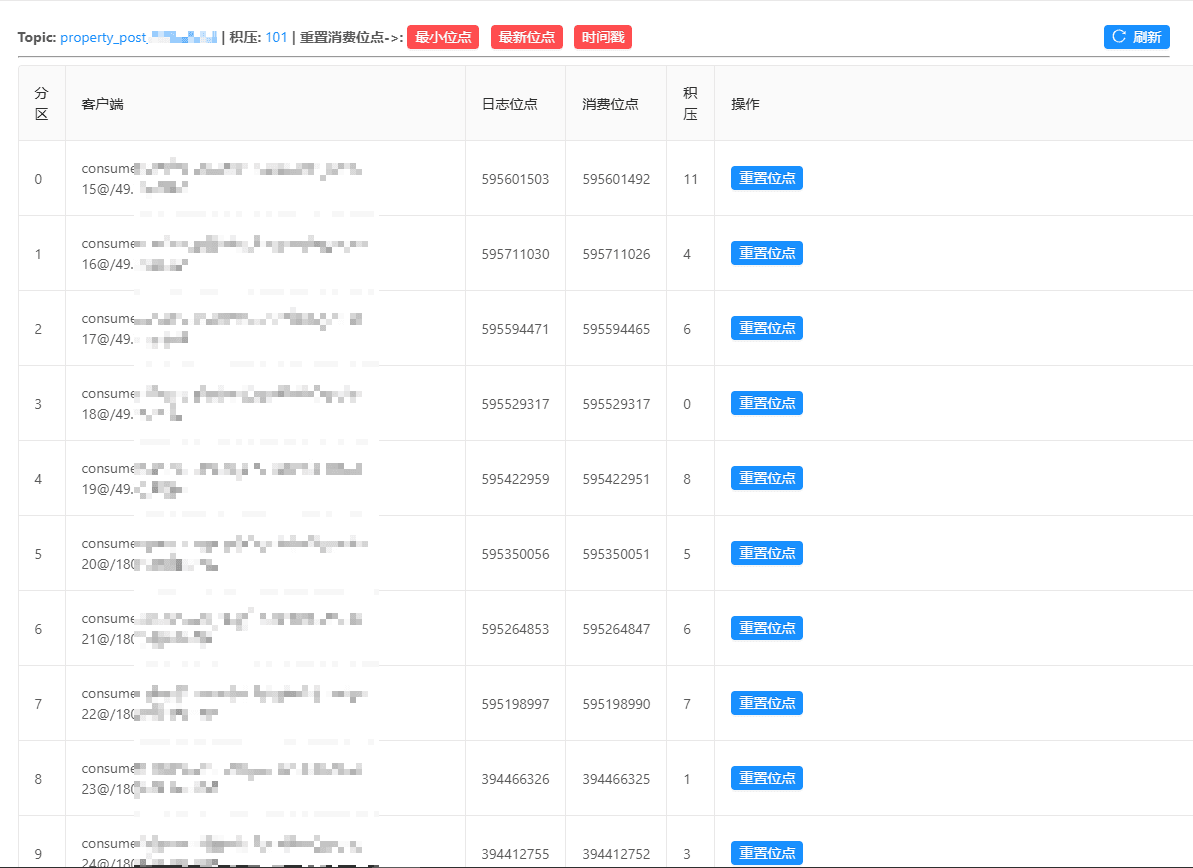Reset offset for partition 1
The image size is (1193, 868).
click(767, 253)
